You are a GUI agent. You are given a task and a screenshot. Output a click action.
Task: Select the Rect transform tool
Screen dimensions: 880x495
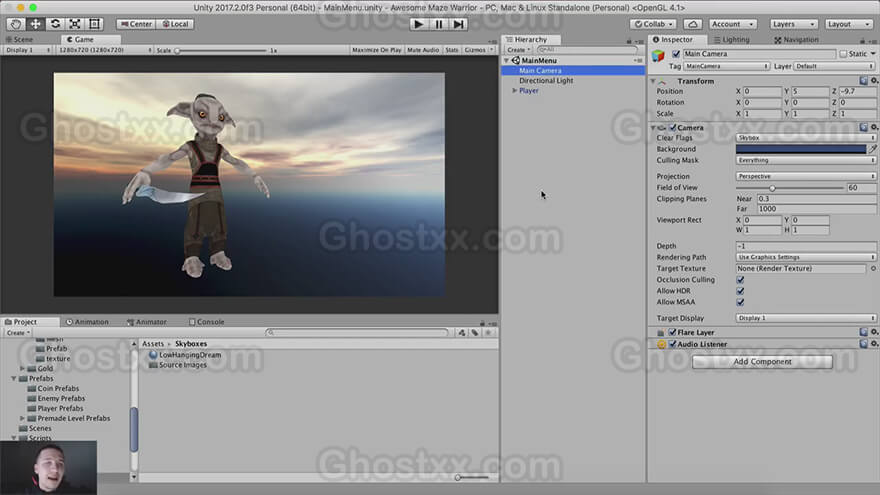(94, 24)
